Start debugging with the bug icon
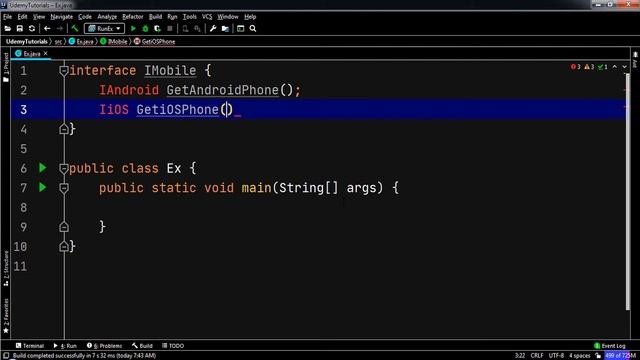The image size is (640, 360). click(x=145, y=29)
